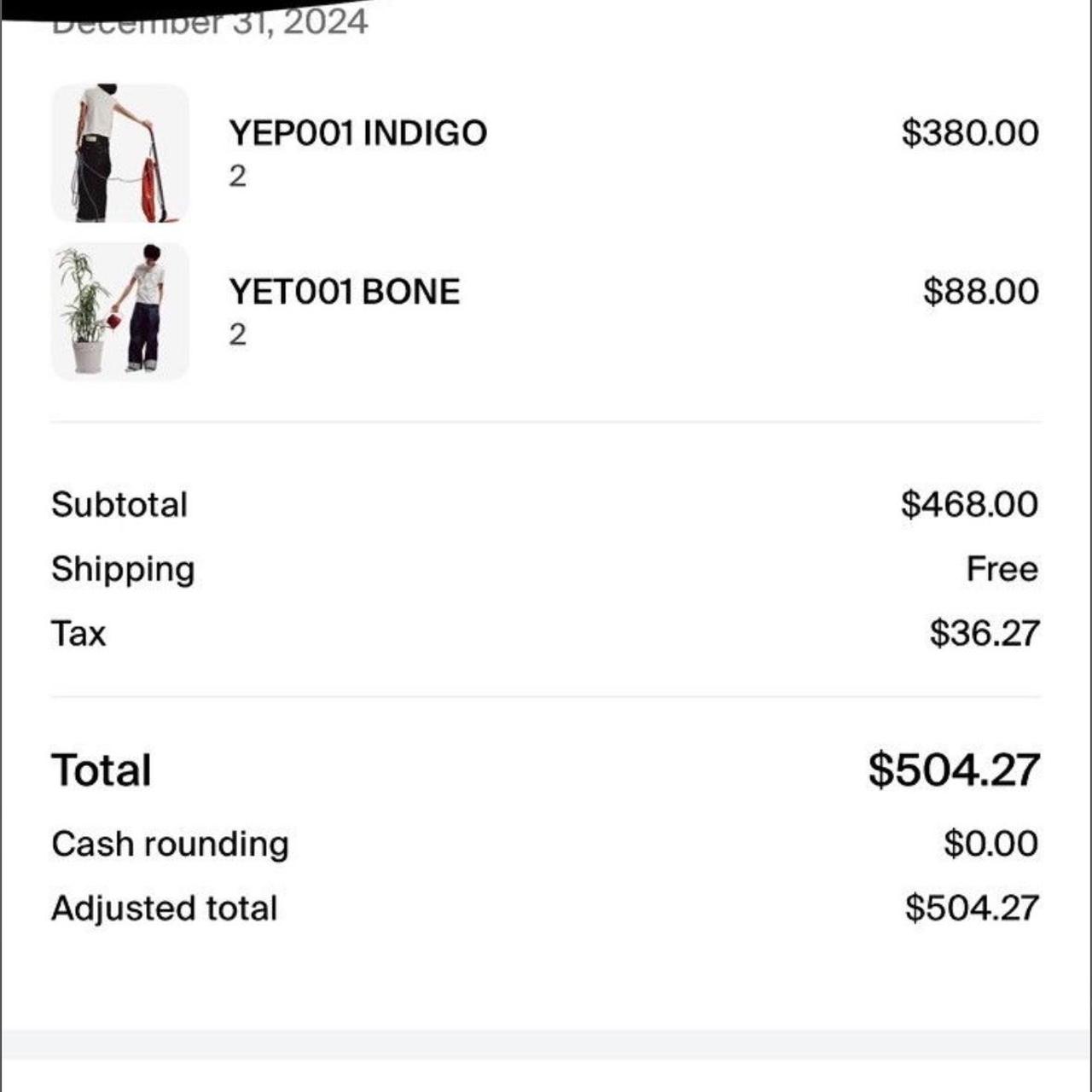Open the YET001 BONE product thumbnail
Screen dimensions: 1092x1092
(119, 310)
